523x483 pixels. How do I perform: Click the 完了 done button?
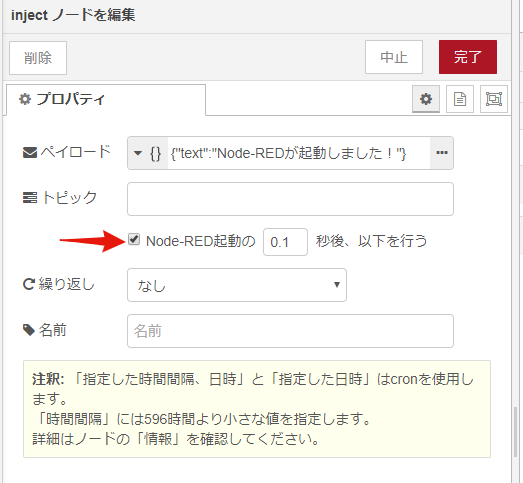point(468,57)
